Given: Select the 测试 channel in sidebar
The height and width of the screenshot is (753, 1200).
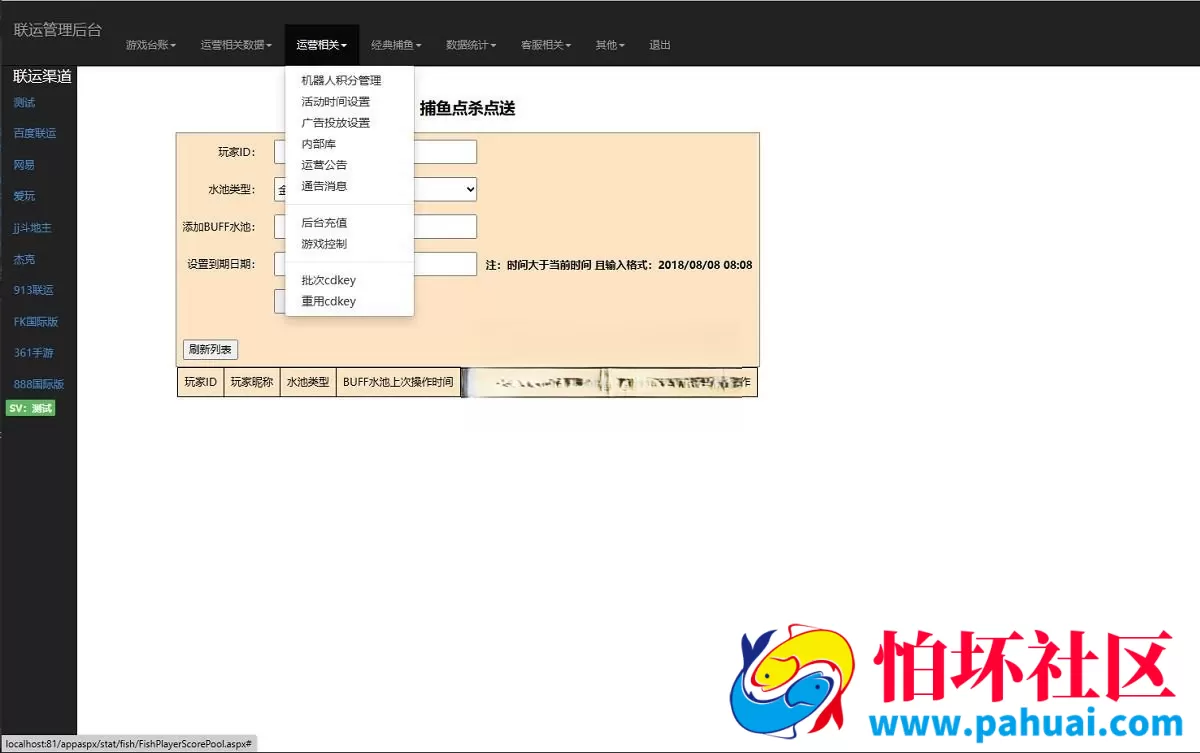Looking at the screenshot, I should pyautogui.click(x=24, y=102).
